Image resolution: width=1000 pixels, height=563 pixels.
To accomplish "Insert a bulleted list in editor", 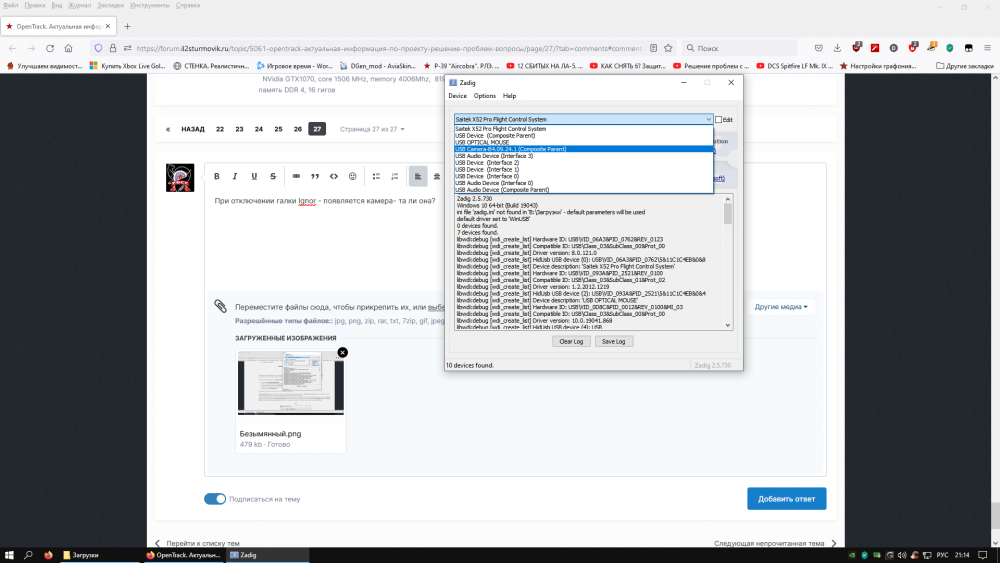I will (x=376, y=176).
